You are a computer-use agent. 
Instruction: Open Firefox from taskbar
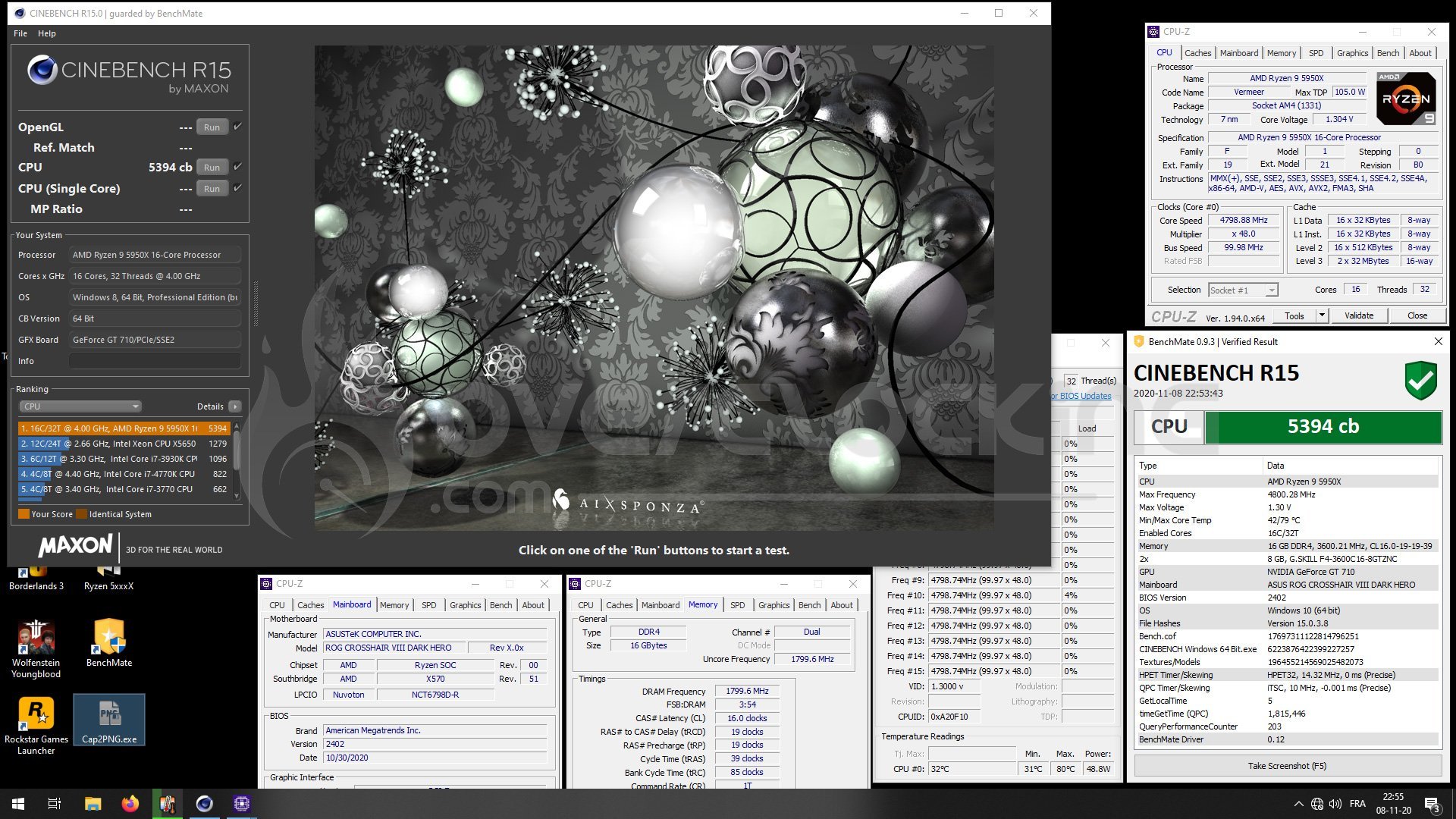point(130,804)
